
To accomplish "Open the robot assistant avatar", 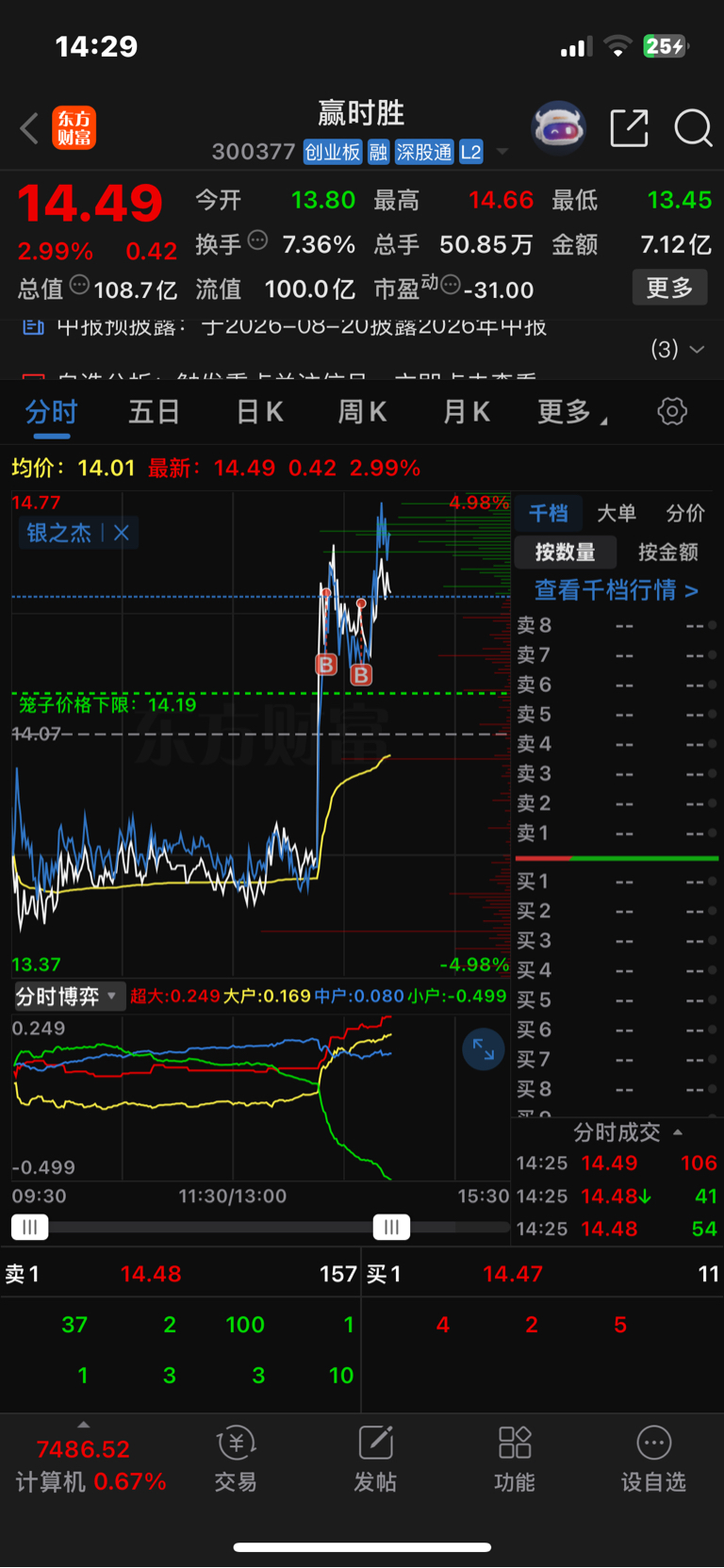I will 559,127.
